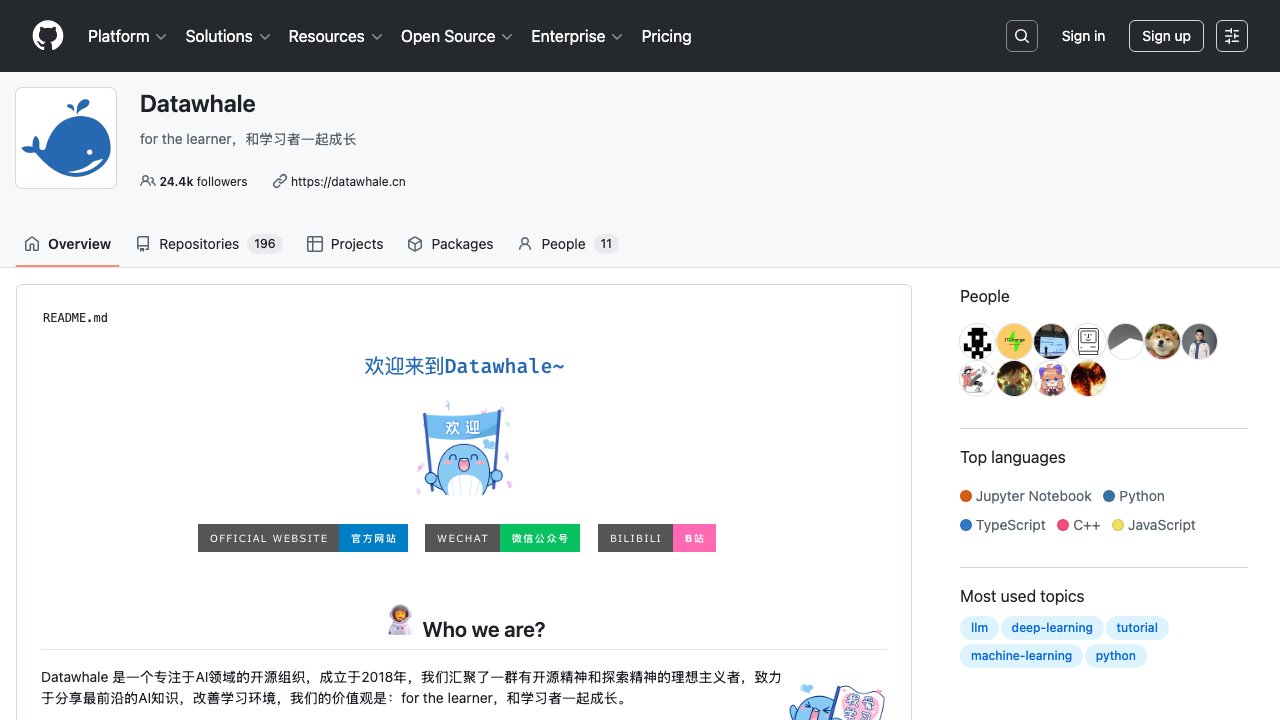The width and height of the screenshot is (1280, 720).
Task: Select the deep-learning topic tag
Action: click(1051, 628)
